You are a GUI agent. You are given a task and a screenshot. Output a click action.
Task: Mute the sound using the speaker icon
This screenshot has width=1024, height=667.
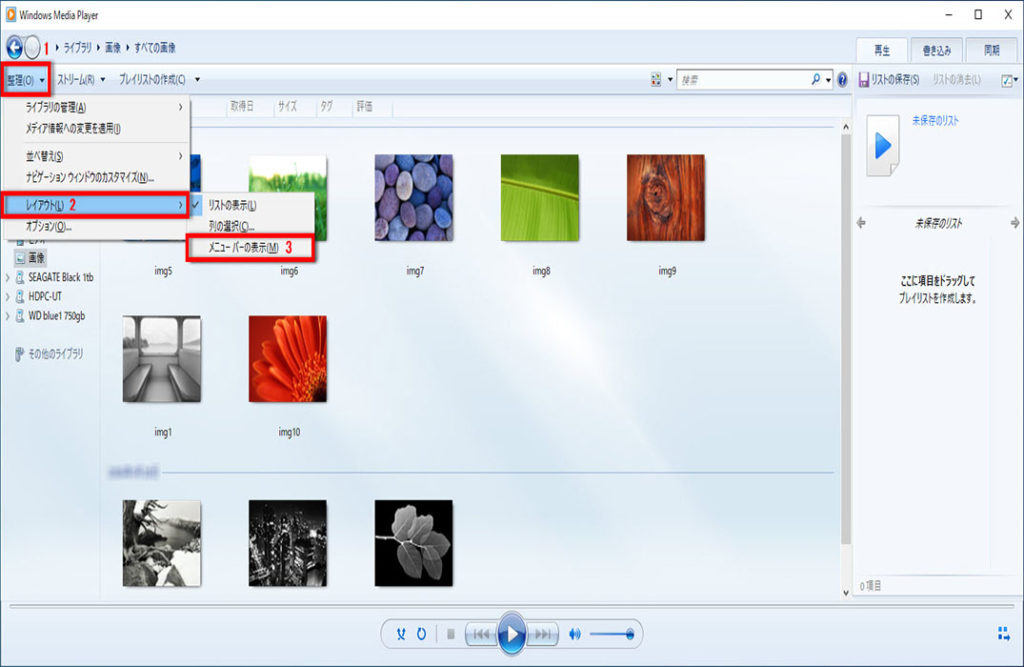coord(575,633)
